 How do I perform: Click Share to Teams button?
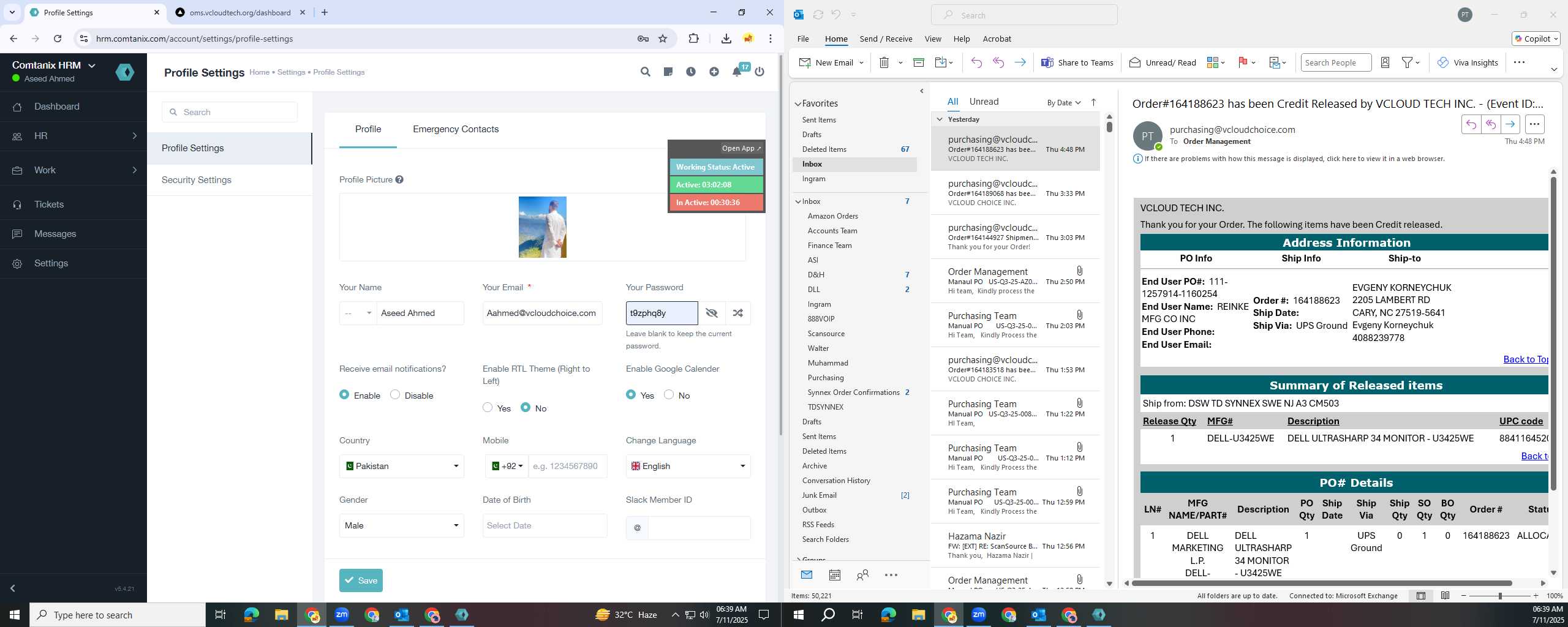pos(1077,62)
